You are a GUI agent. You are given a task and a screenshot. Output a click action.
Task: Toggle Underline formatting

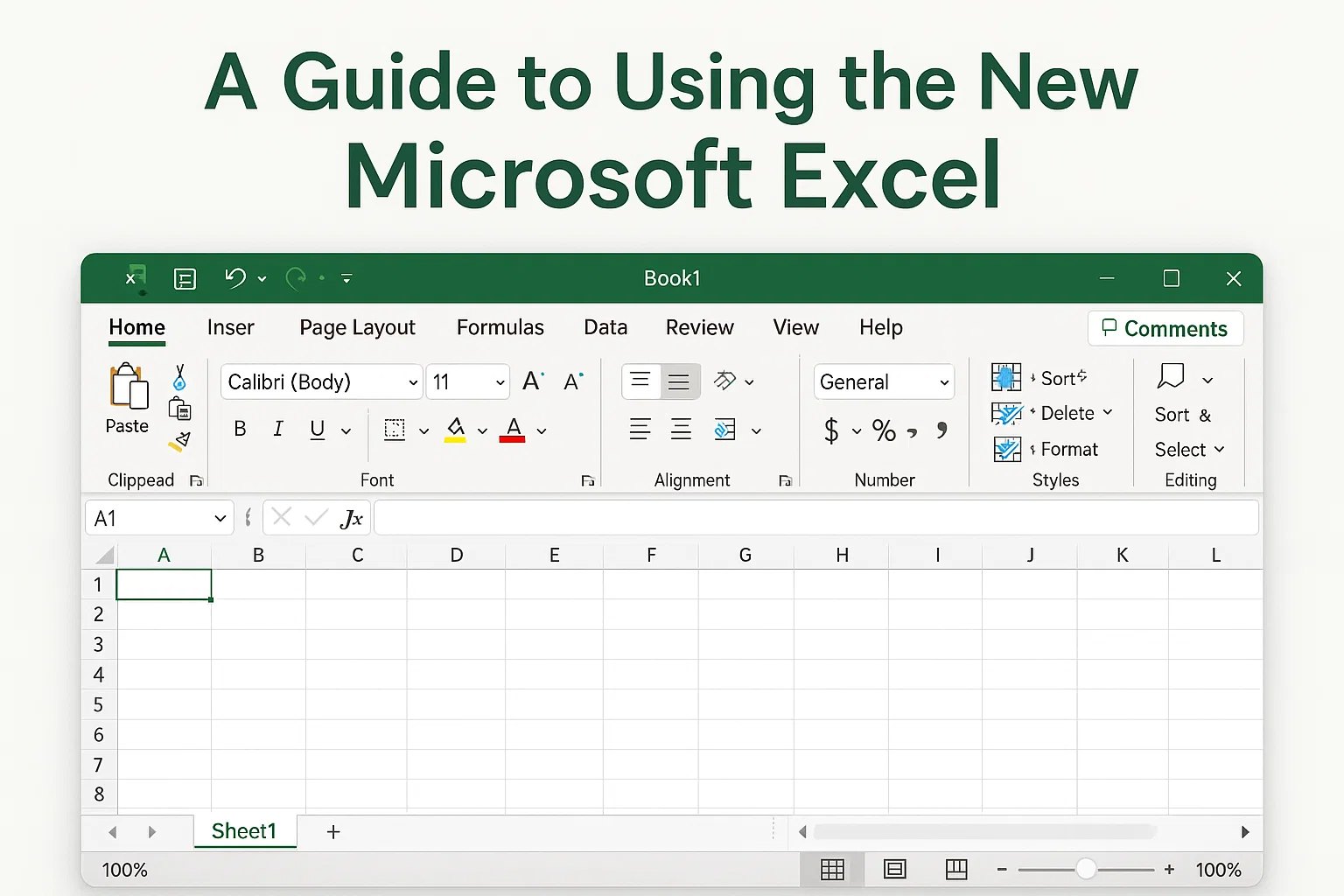coord(317,430)
